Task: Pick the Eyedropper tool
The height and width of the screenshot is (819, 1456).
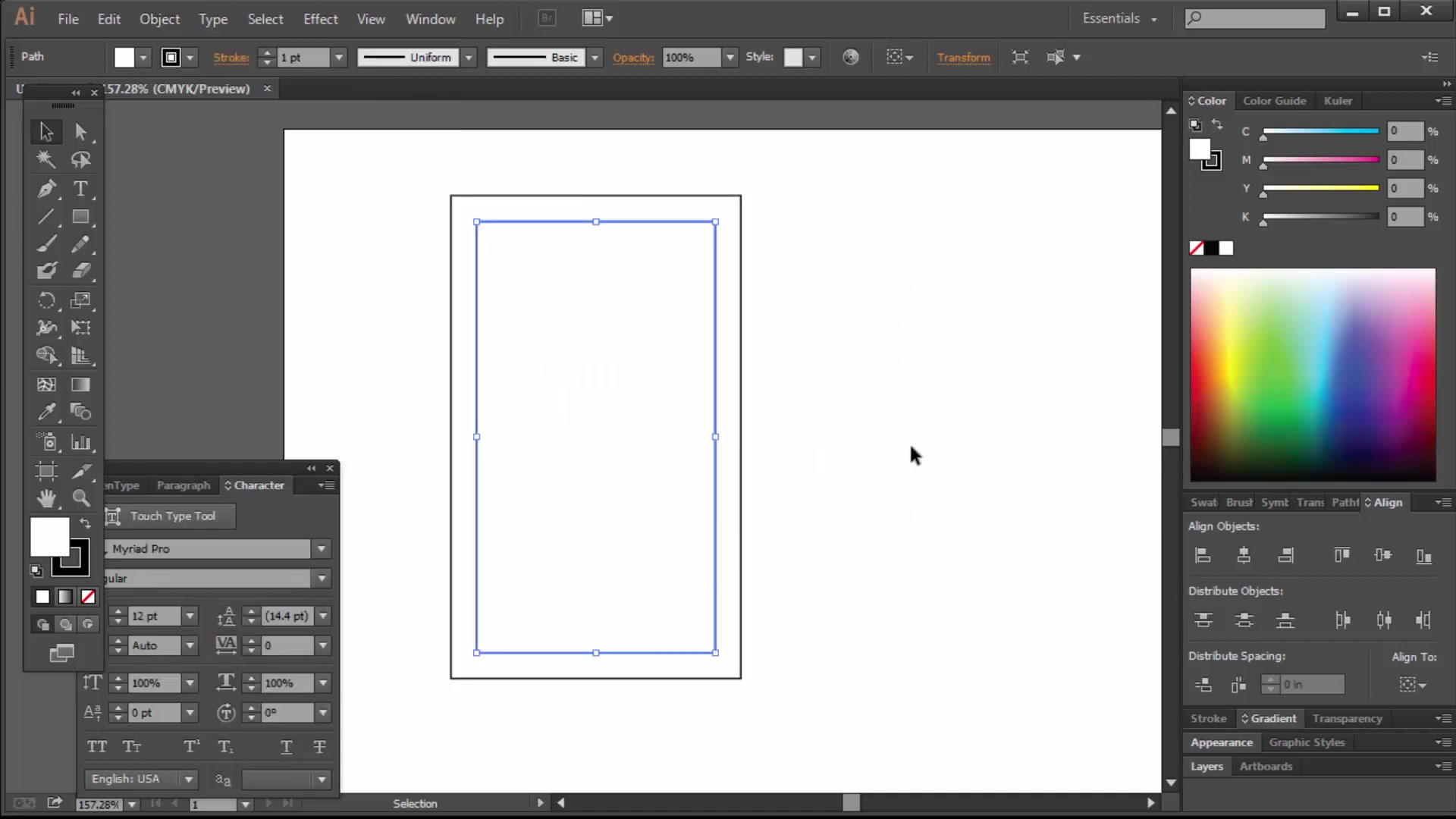Action: point(45,412)
